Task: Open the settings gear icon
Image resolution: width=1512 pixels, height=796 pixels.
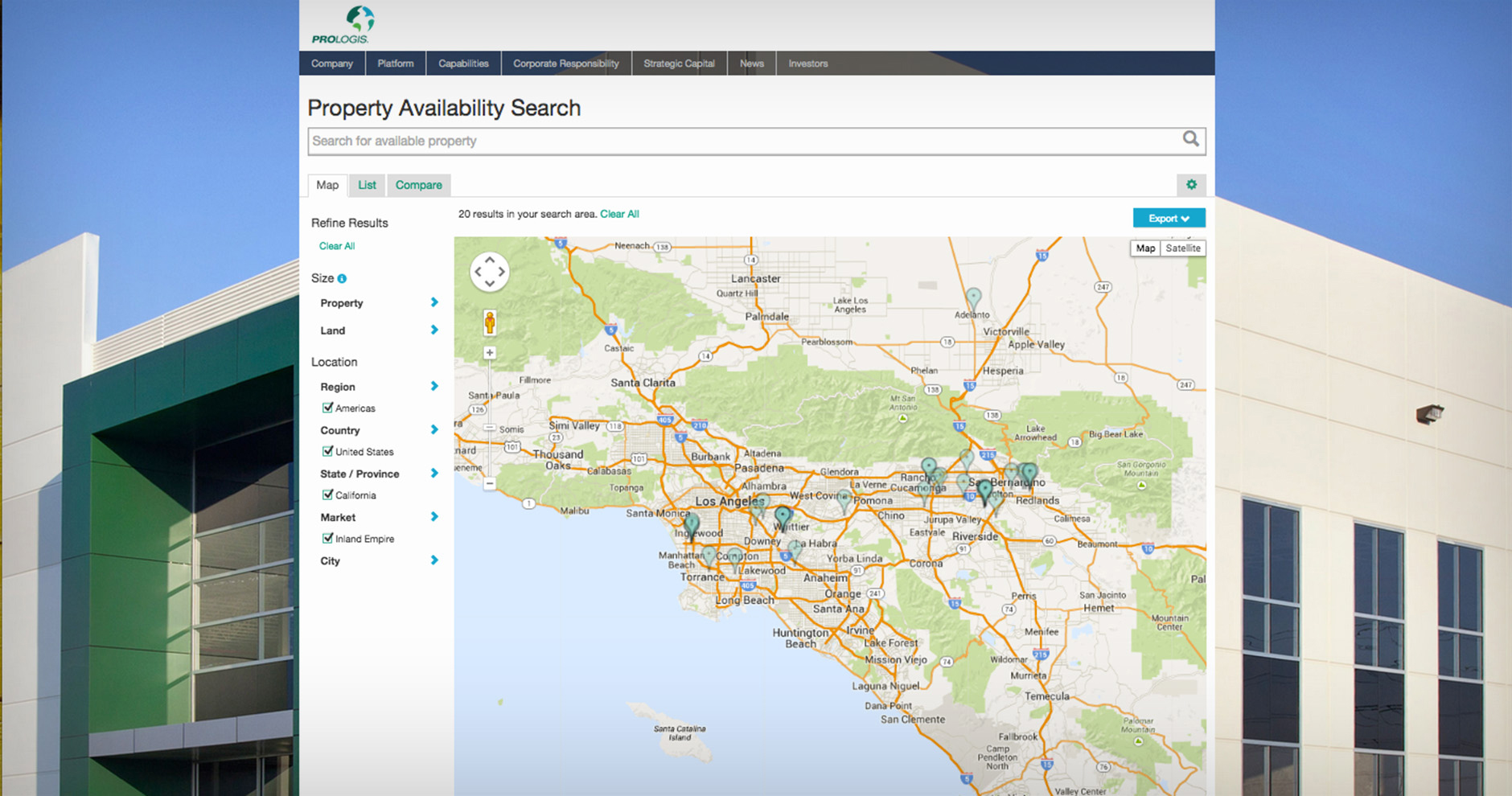Action: (x=1191, y=185)
